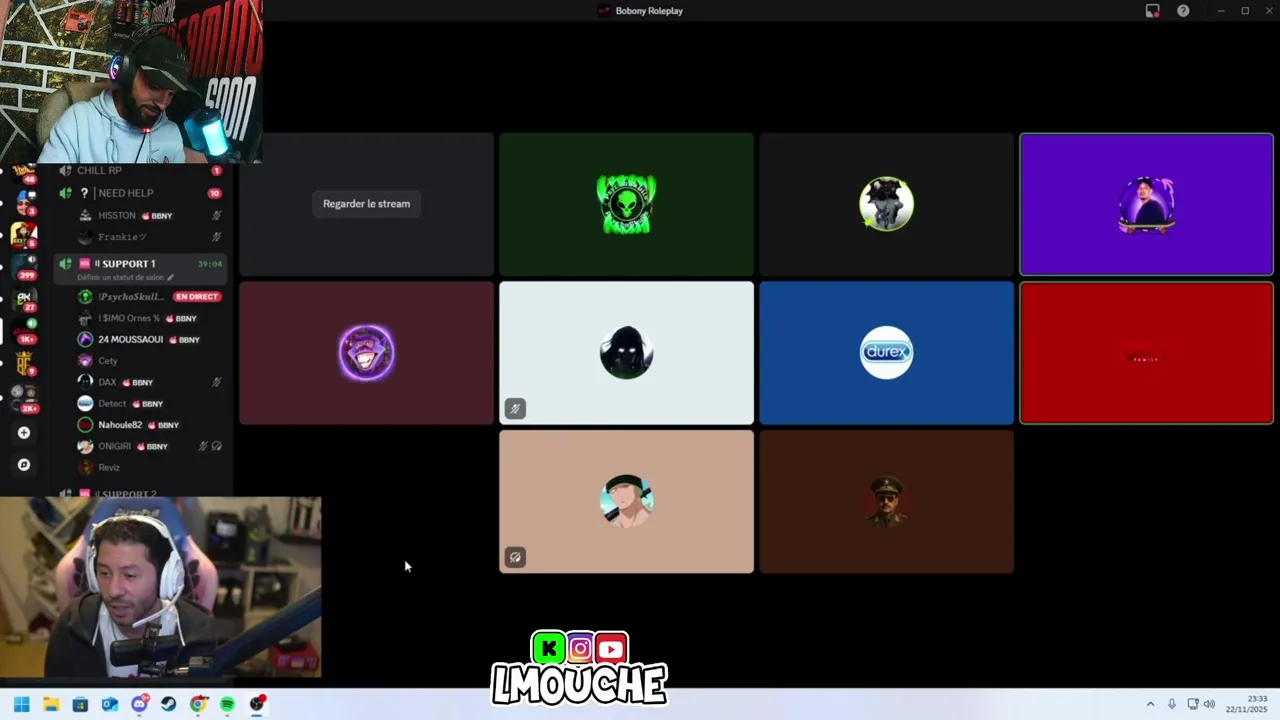
Task: Open the Discord inbox icon in title bar
Action: click(x=1152, y=11)
